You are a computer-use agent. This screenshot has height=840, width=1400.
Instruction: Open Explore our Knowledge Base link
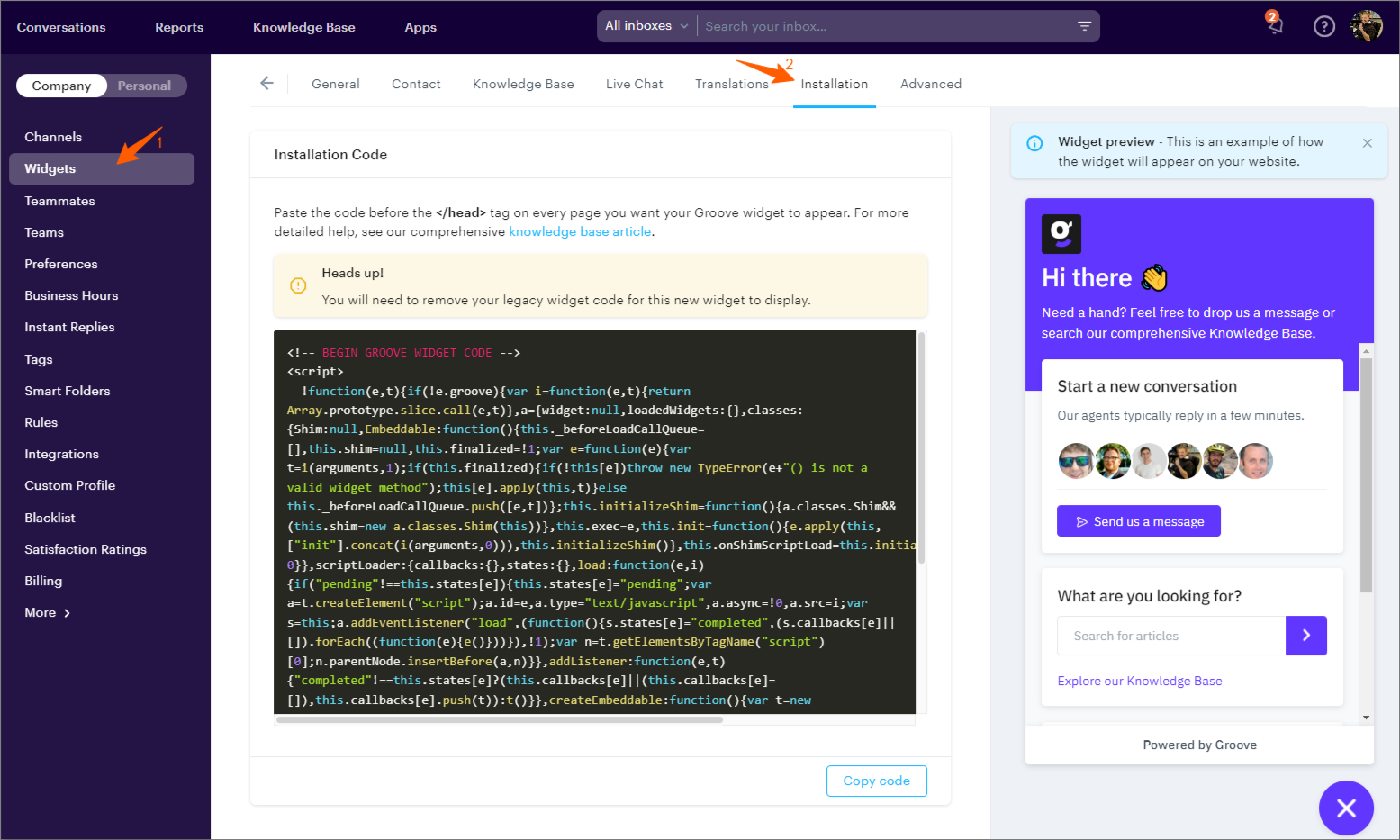[1140, 681]
